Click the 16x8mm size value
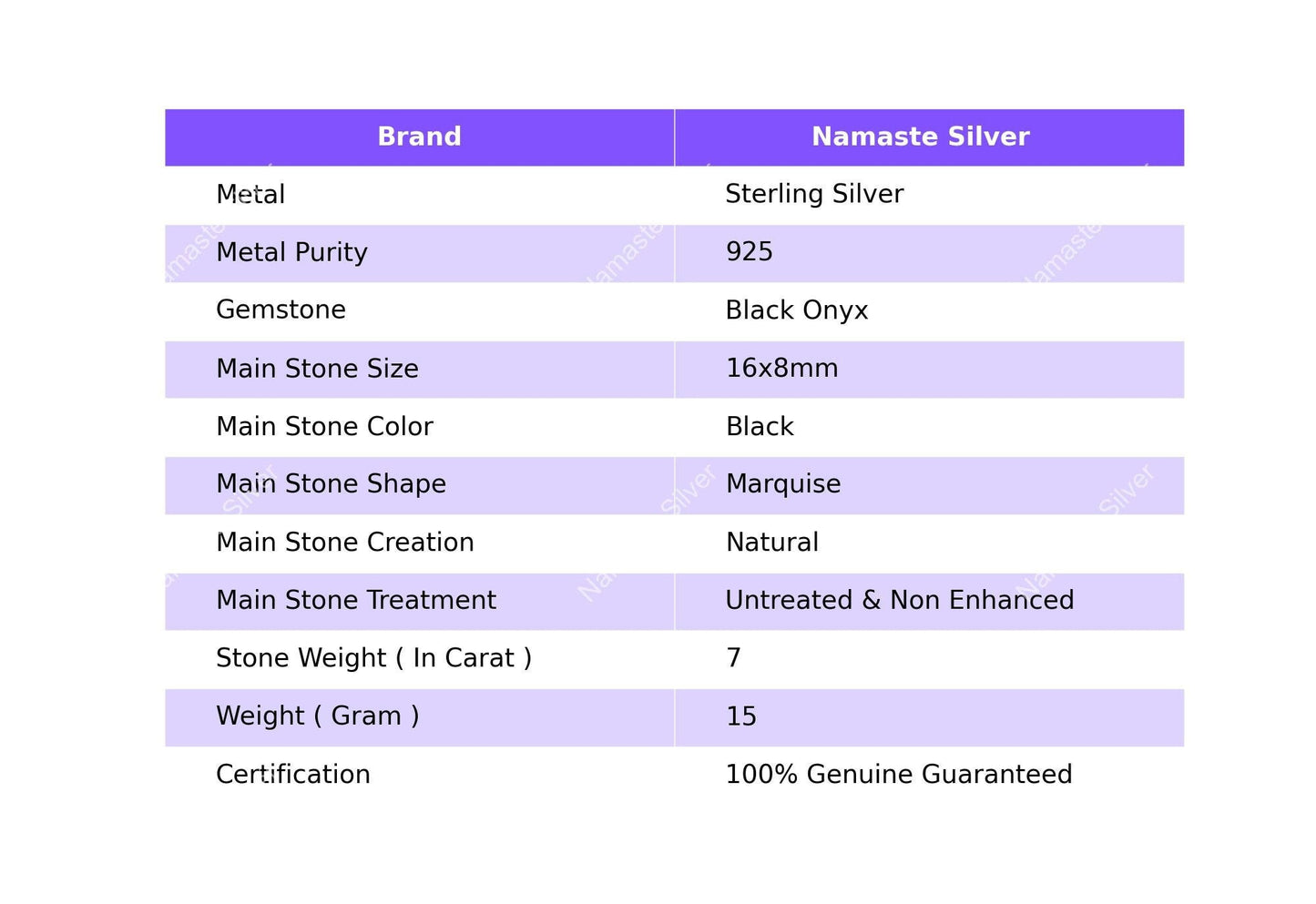This screenshot has width=1316, height=904. (781, 369)
